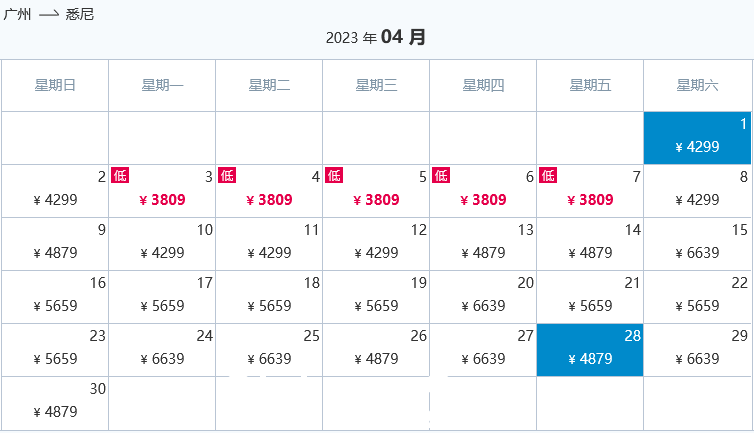The height and width of the screenshot is (433, 754).
Task: Click the low-price badge on April 4
Action: (227, 175)
